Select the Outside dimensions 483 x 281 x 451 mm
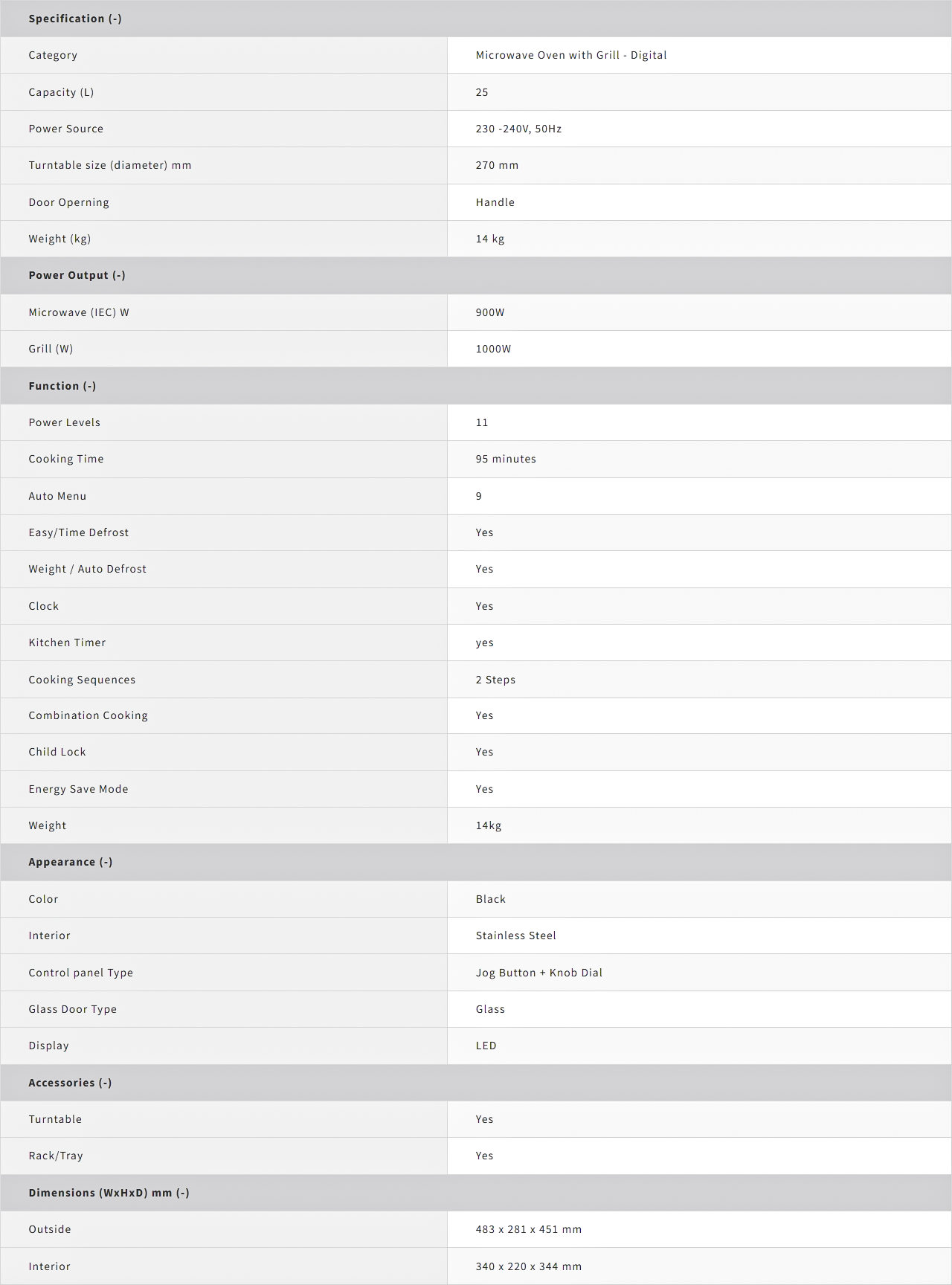Viewport: 952px width, 1285px height. coord(529,1229)
